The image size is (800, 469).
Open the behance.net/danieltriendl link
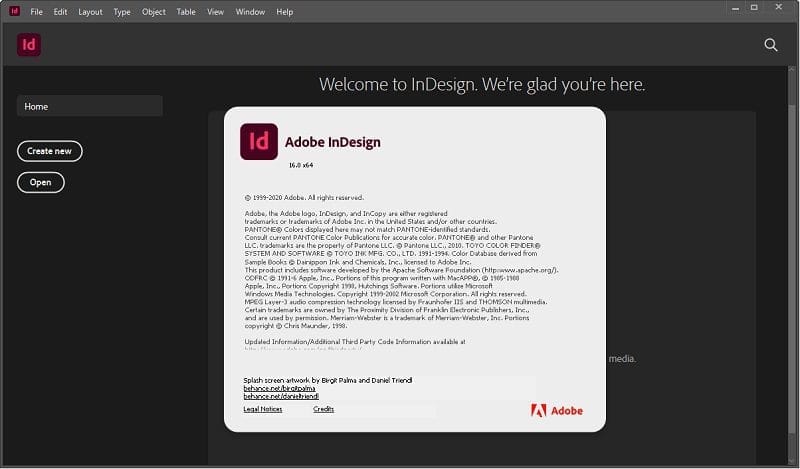281,396
